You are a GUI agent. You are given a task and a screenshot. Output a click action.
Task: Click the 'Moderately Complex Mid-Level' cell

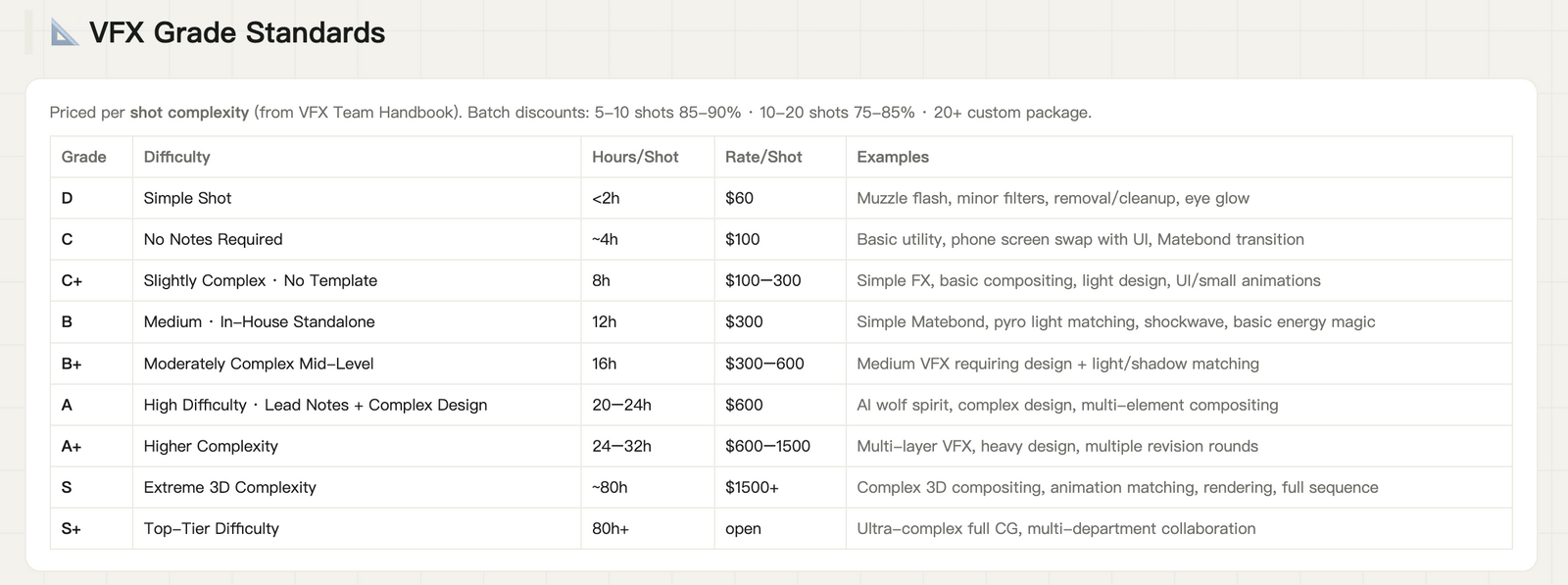(357, 364)
